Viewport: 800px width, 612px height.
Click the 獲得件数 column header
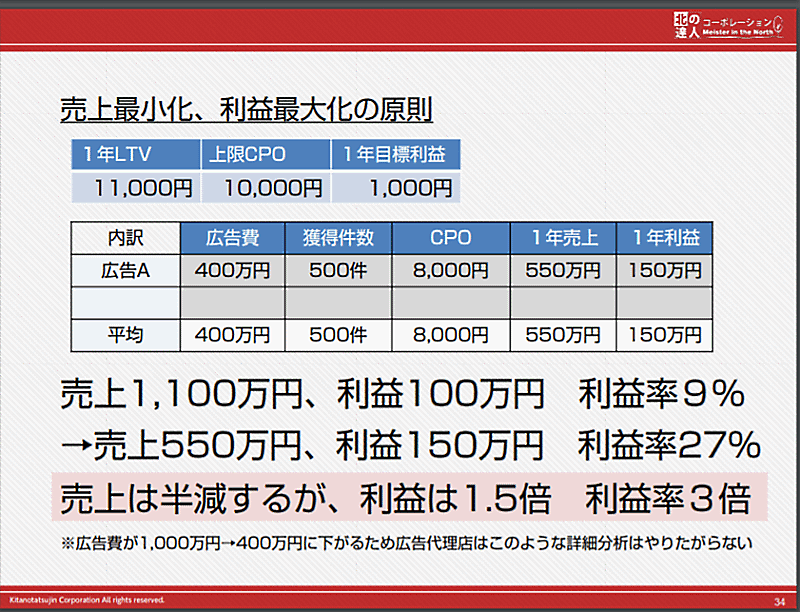pyautogui.click(x=338, y=238)
